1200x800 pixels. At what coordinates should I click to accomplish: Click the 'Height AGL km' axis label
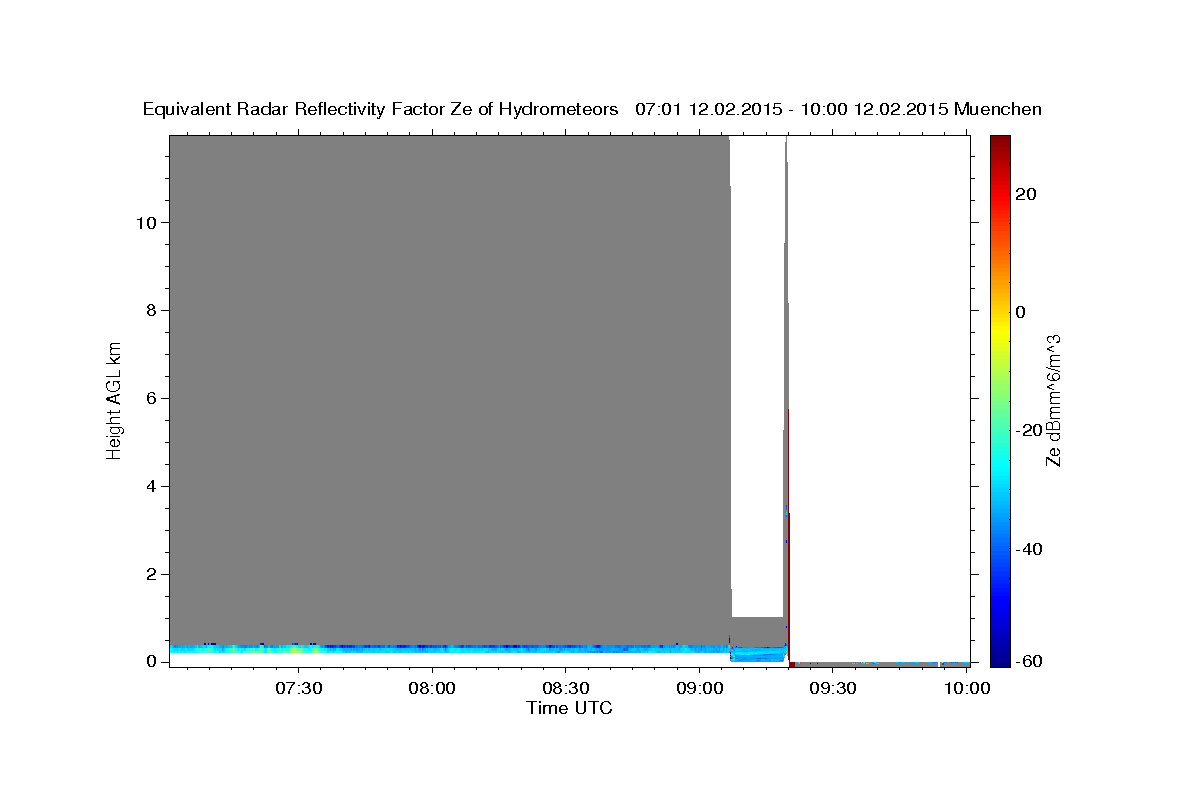[114, 399]
